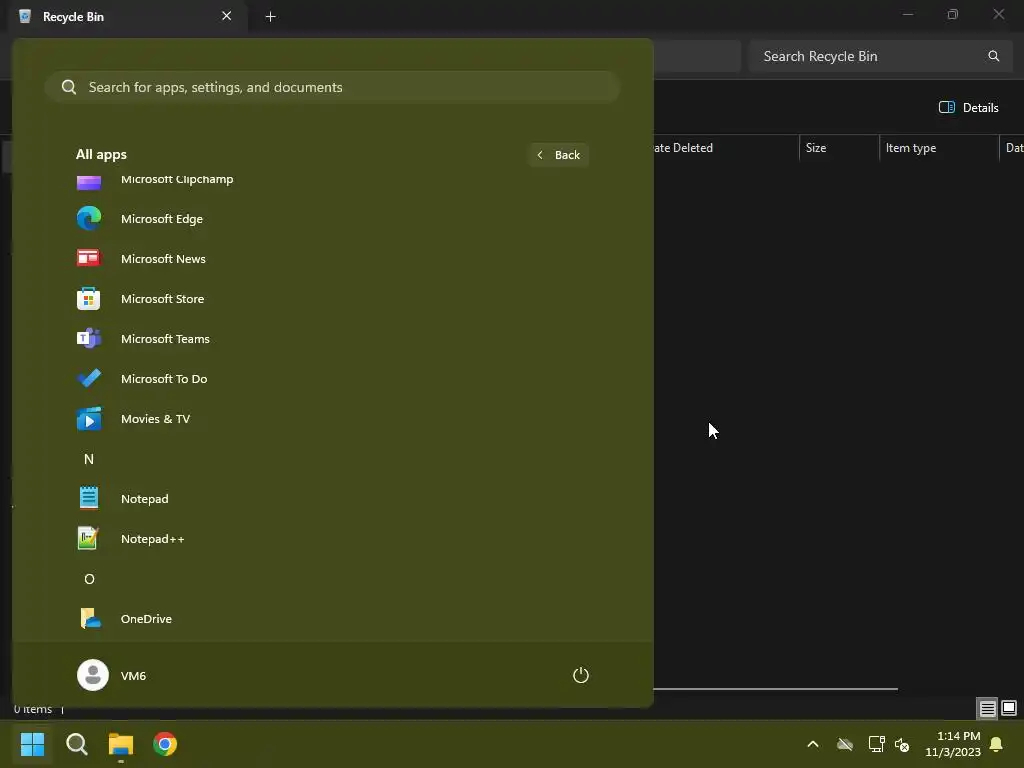This screenshot has height=768, width=1024.
Task: Click the OneDrive cloud tray icon
Action: (845, 744)
